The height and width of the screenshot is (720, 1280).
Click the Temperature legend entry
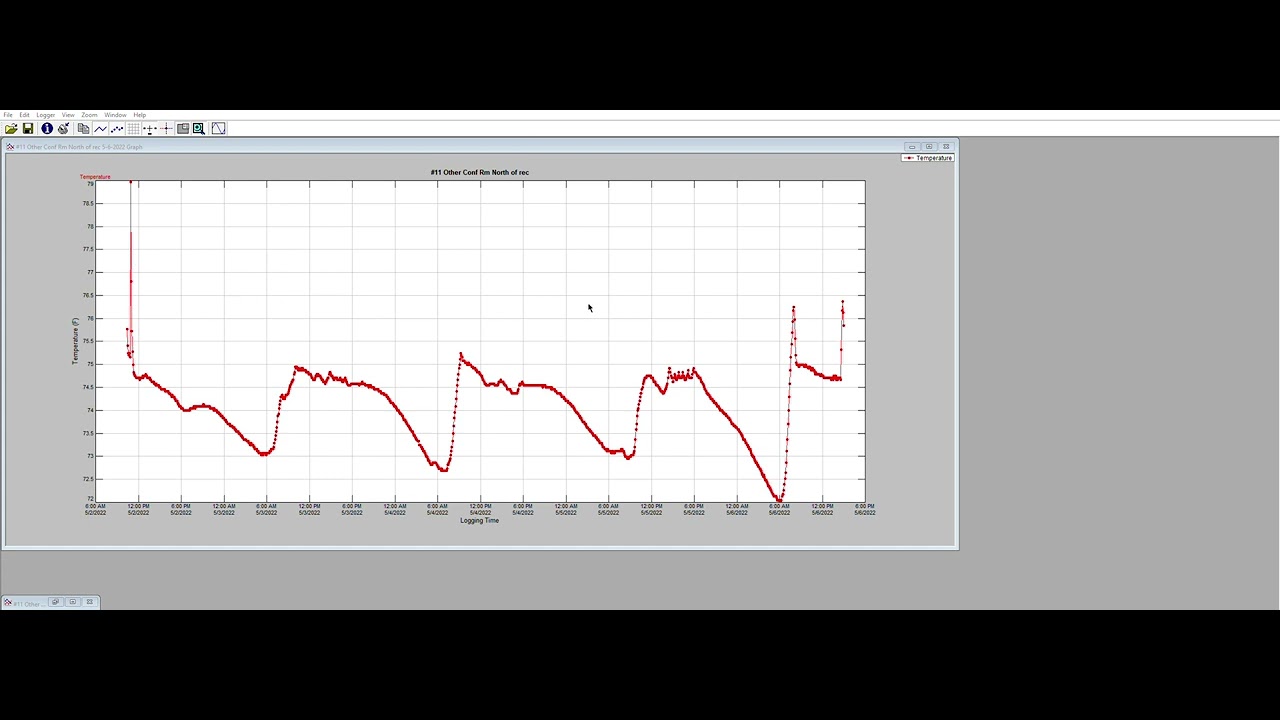[x=928, y=158]
